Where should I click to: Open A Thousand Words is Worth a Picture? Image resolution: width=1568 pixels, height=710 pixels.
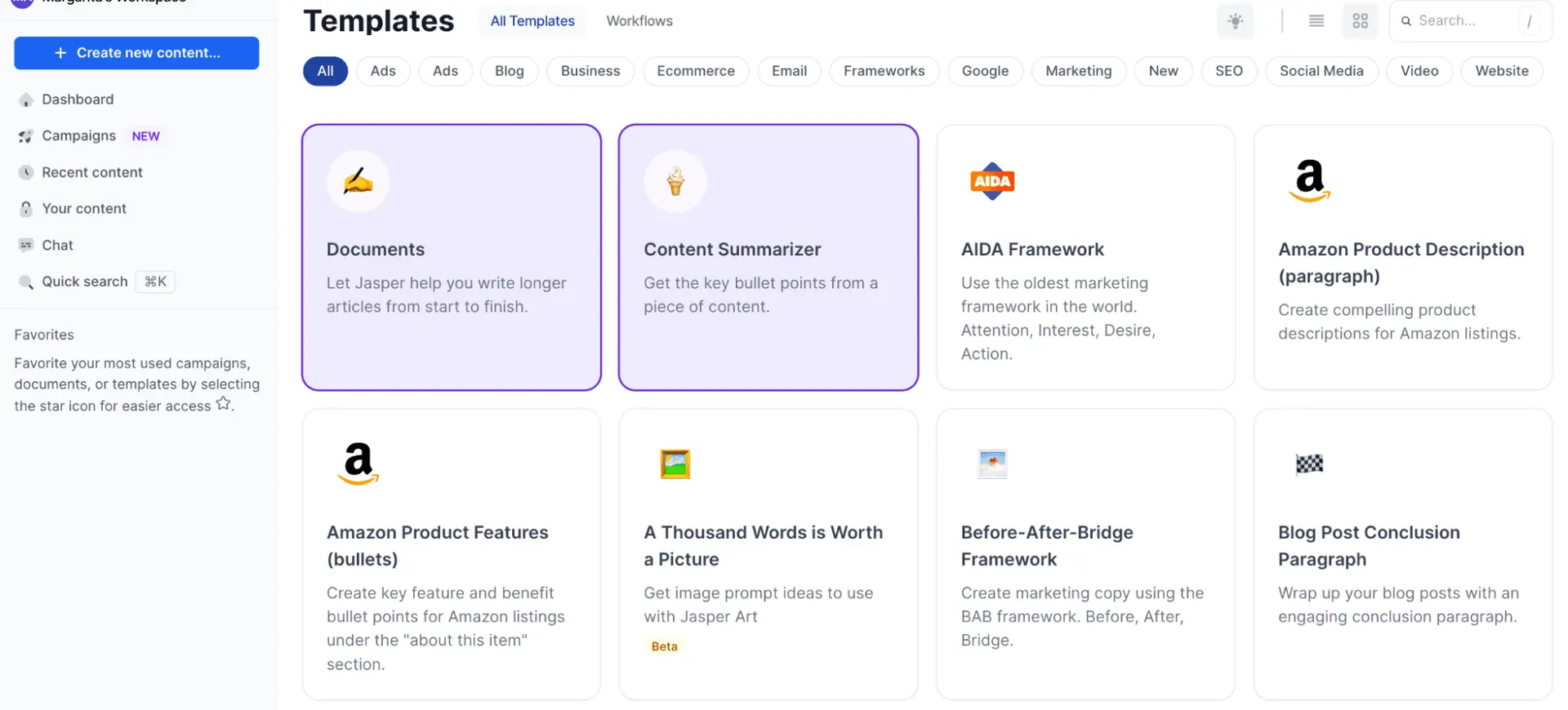pyautogui.click(x=764, y=546)
